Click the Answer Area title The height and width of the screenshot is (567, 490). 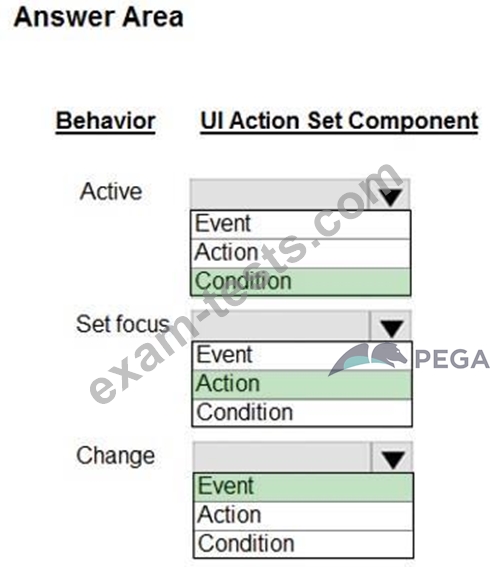[x=99, y=17]
